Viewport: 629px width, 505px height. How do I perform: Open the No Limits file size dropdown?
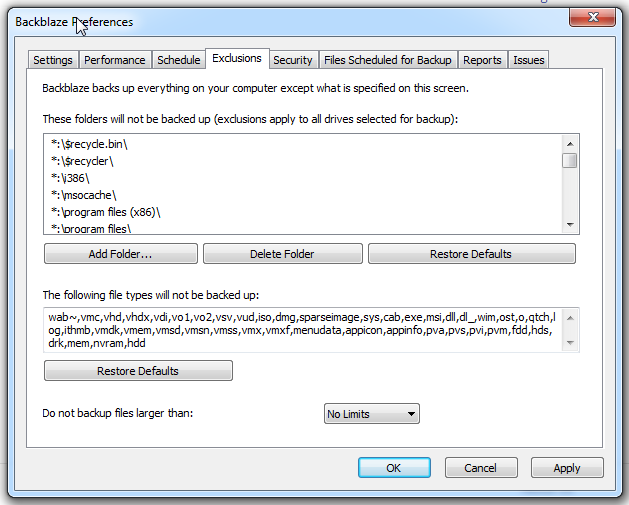[371, 414]
